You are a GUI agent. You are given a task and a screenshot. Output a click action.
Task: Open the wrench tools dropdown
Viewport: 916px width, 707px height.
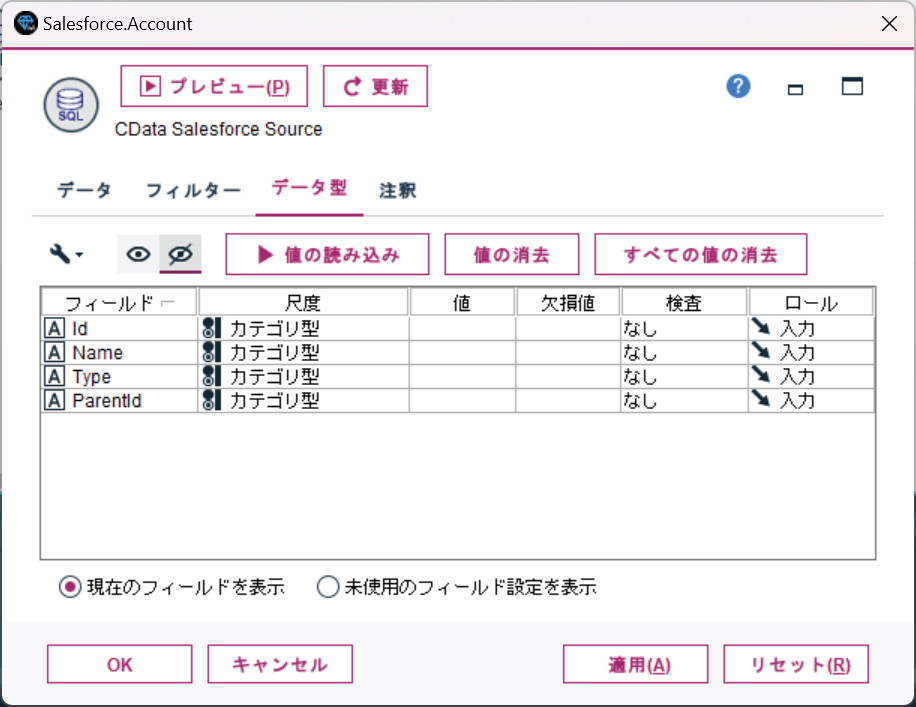(66, 255)
